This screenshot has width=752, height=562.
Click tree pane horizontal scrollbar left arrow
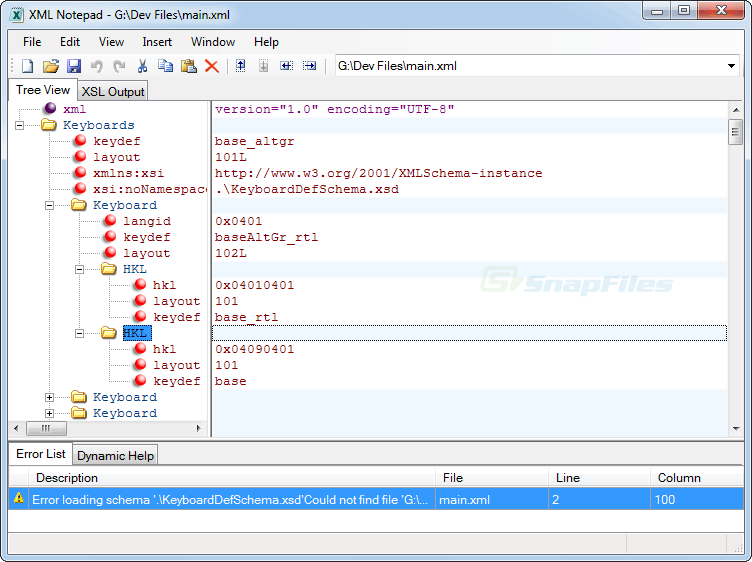click(x=16, y=428)
